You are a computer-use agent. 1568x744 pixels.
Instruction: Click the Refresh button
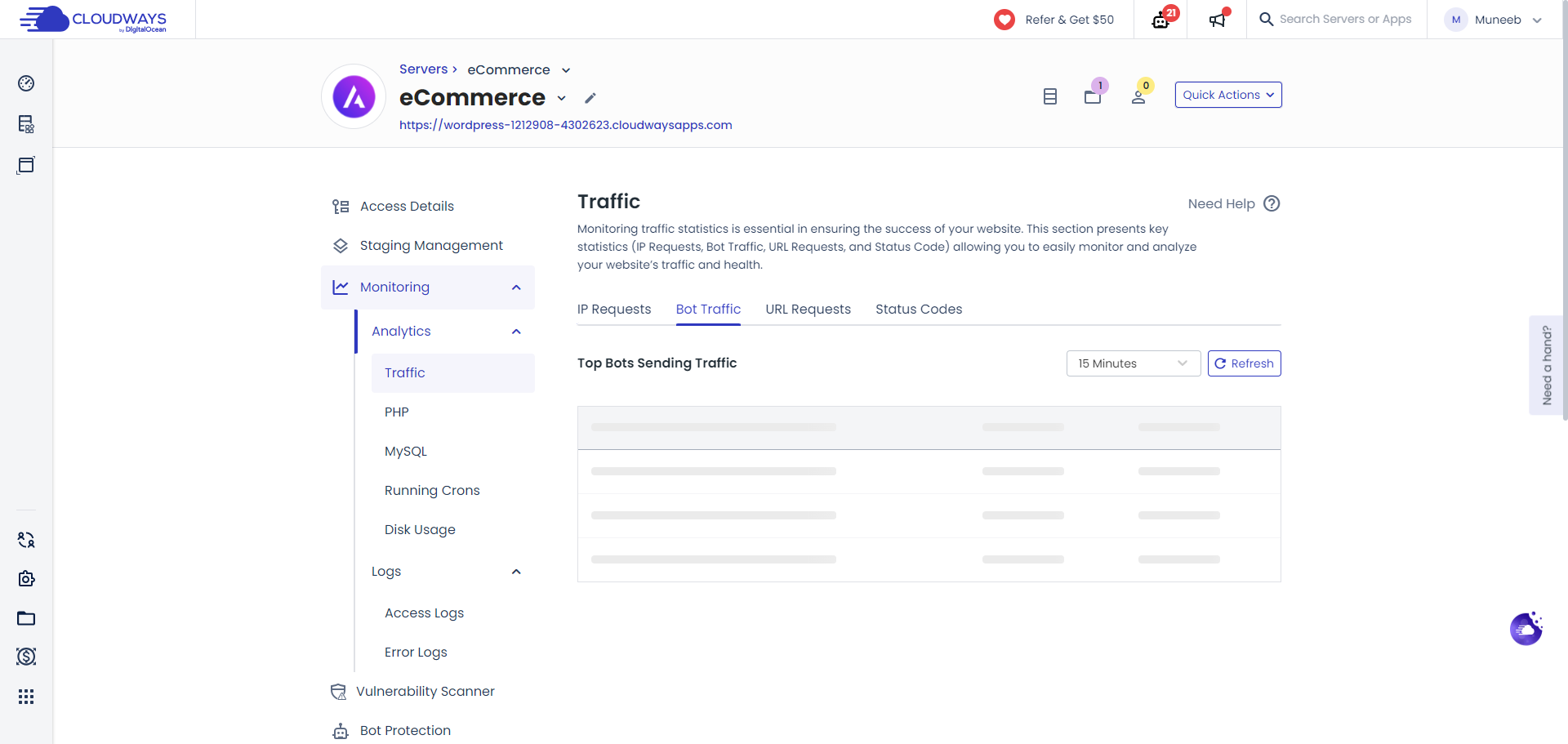pyautogui.click(x=1244, y=363)
